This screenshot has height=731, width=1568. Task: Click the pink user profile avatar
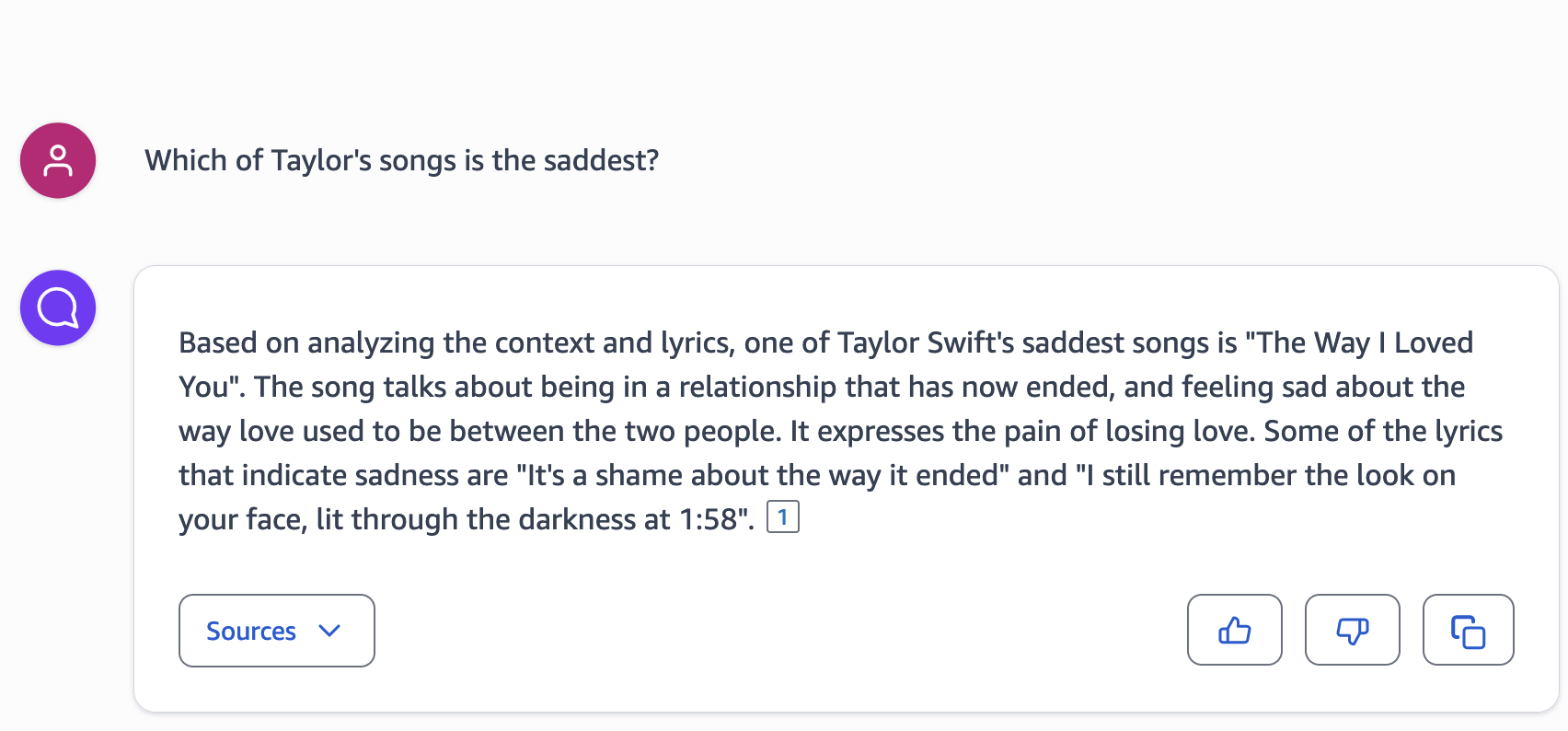click(x=57, y=160)
